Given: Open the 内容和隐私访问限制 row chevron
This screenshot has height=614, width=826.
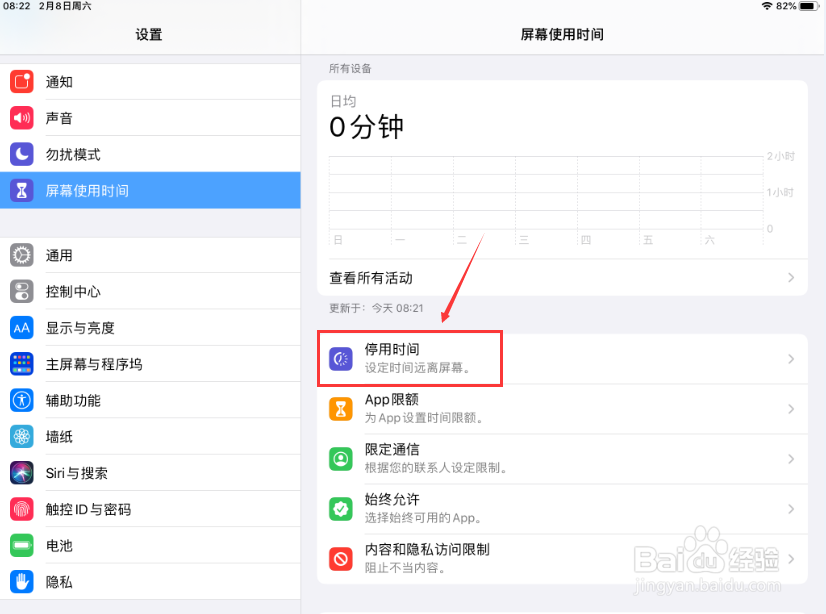Looking at the screenshot, I should pyautogui.click(x=791, y=559).
